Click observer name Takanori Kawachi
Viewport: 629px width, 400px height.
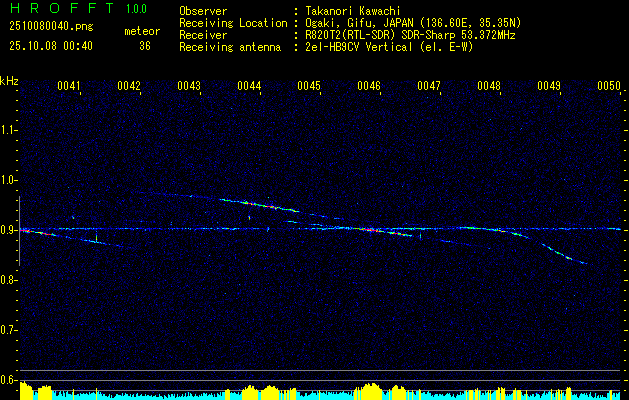352,11
